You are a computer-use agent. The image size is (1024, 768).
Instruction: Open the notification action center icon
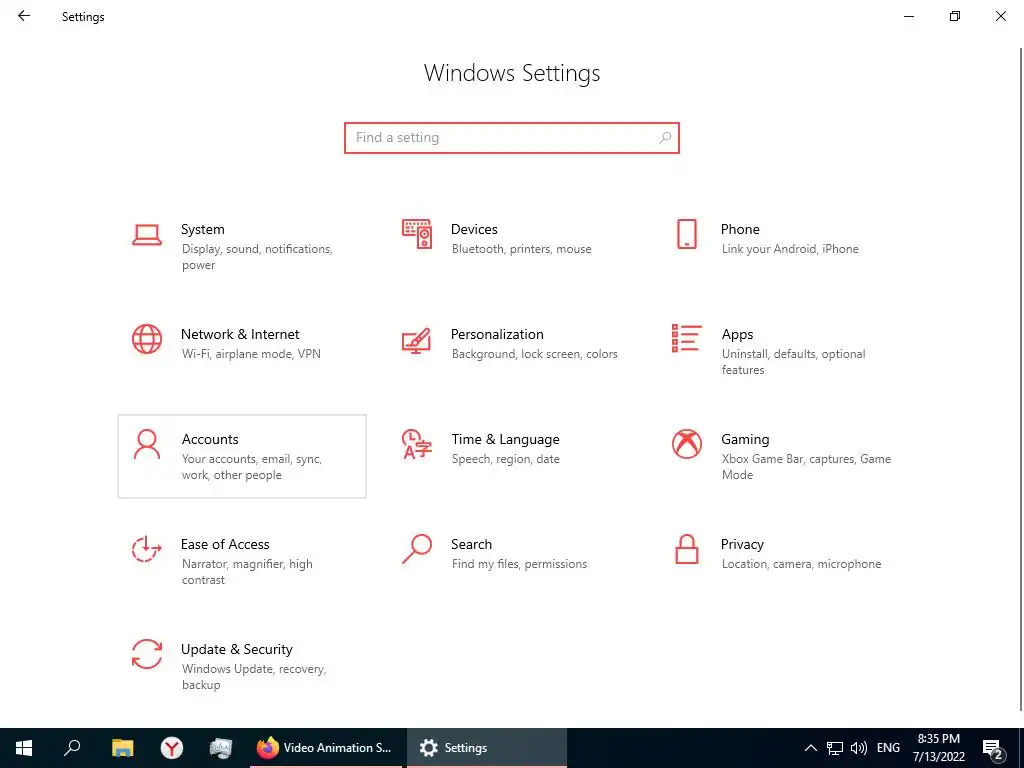pyautogui.click(x=993, y=749)
